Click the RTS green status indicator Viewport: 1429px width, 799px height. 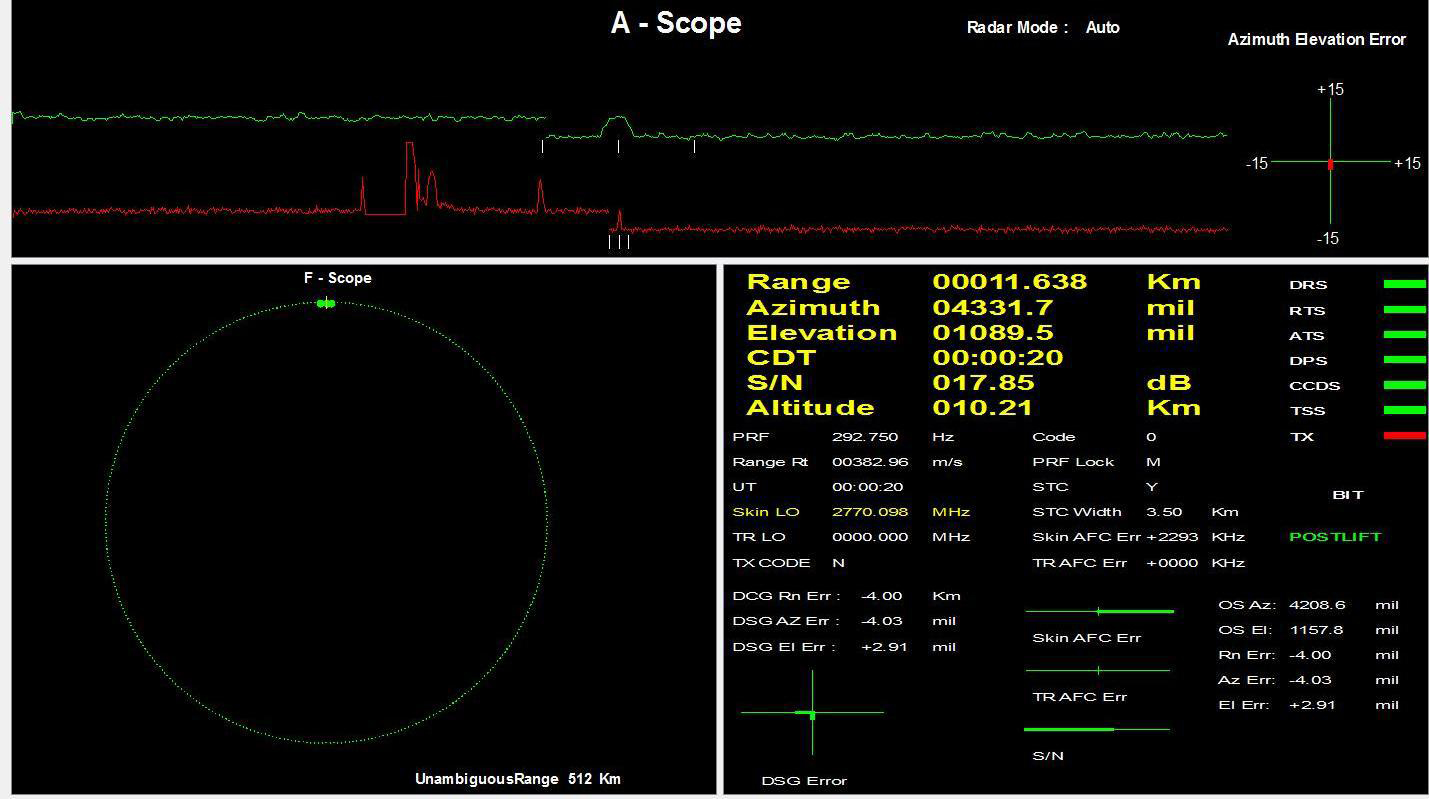(x=1404, y=310)
